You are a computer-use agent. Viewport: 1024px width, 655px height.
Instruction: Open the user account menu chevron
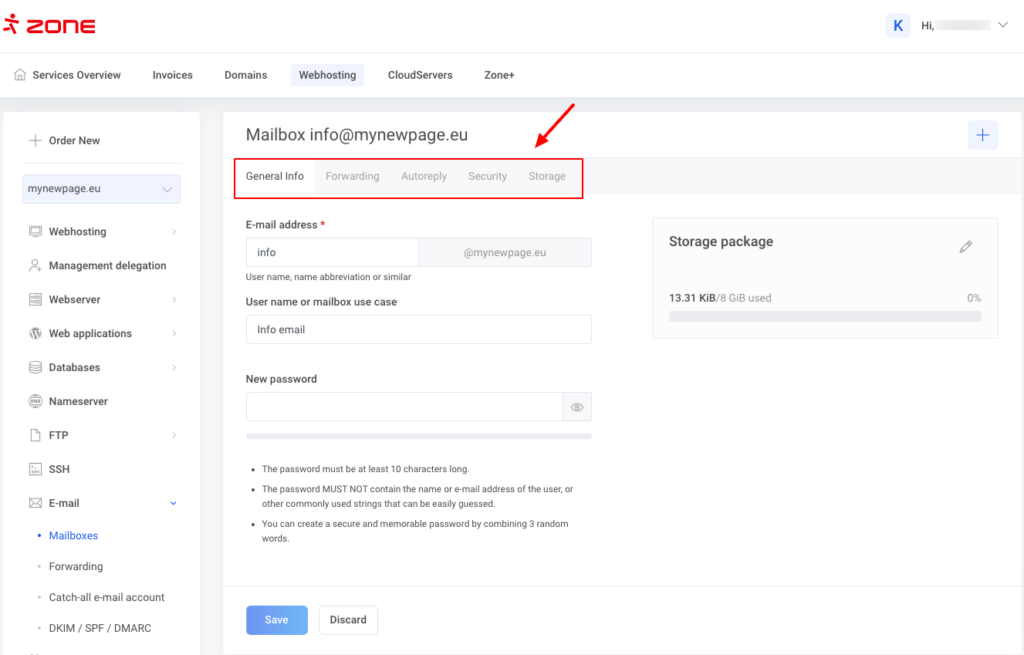tap(1003, 25)
